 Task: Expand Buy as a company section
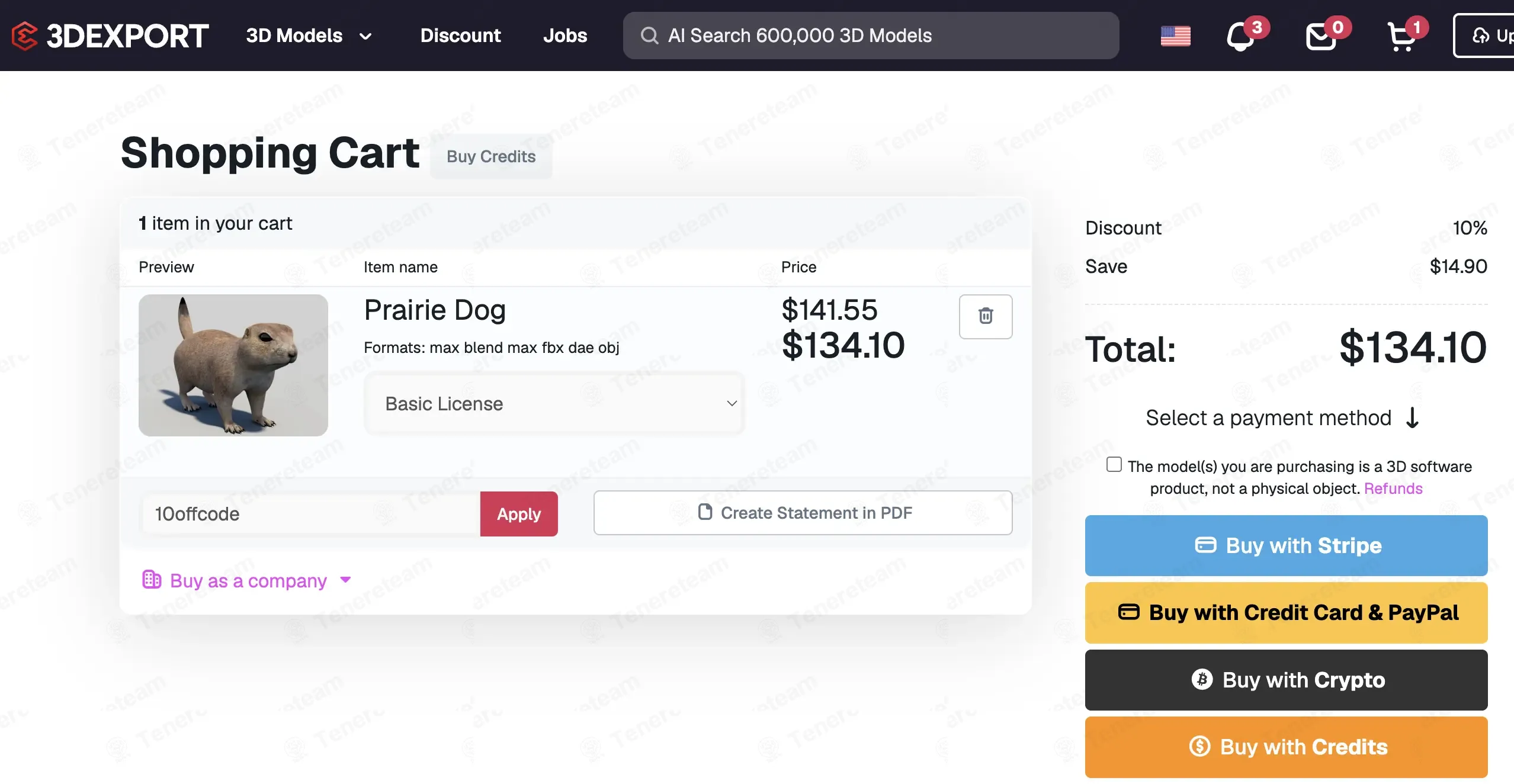246,580
